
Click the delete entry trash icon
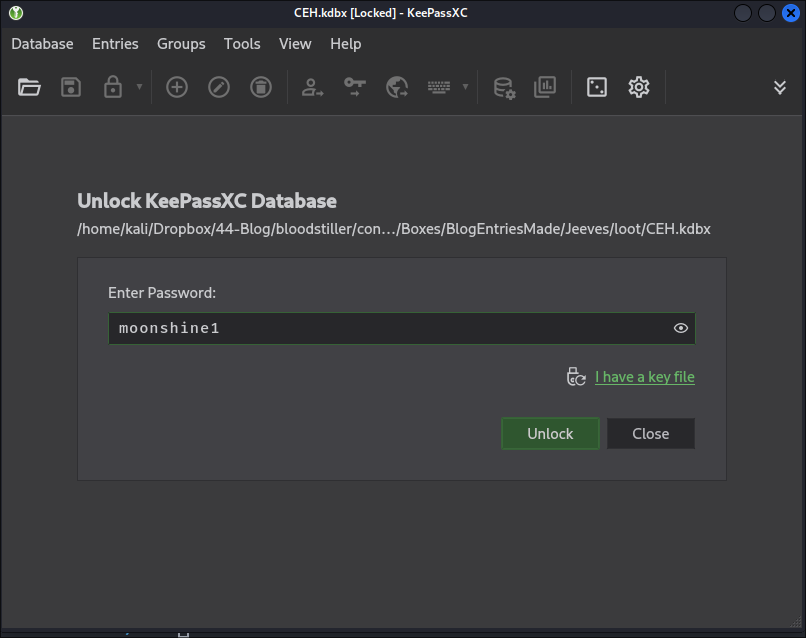(x=261, y=87)
